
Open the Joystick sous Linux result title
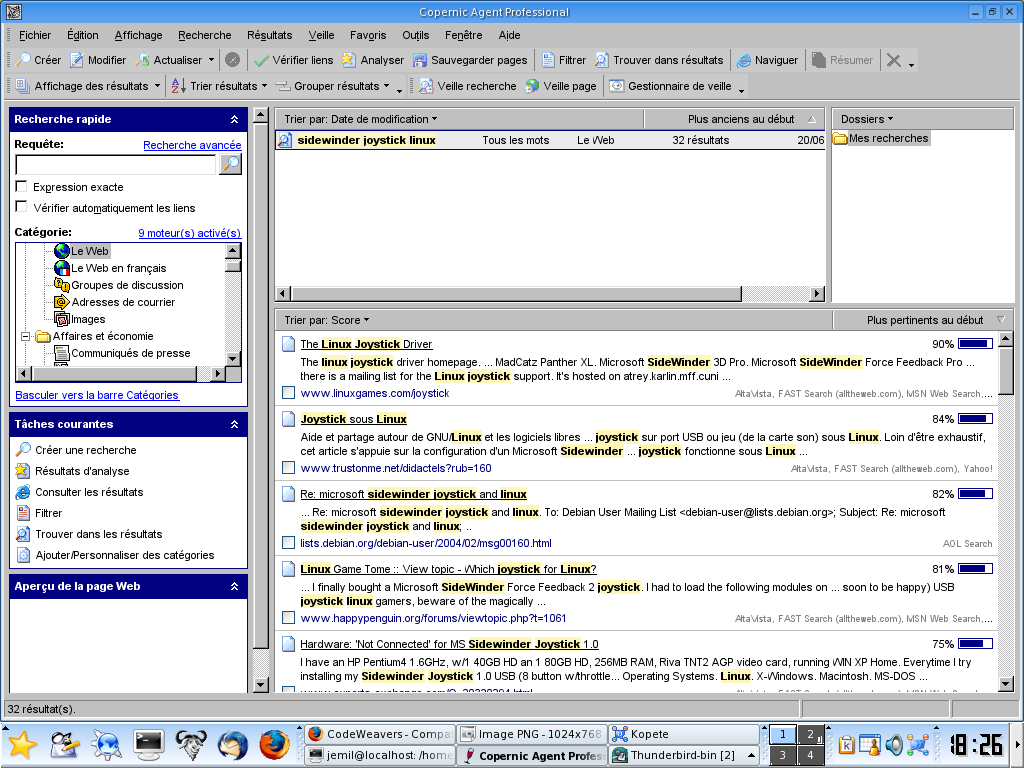pyautogui.click(x=353, y=419)
